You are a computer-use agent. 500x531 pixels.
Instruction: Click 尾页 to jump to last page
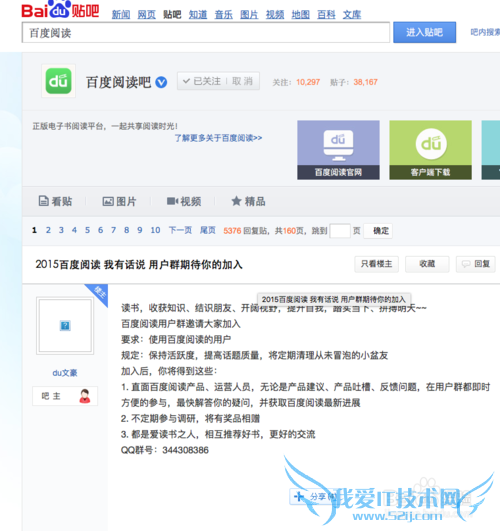(208, 230)
